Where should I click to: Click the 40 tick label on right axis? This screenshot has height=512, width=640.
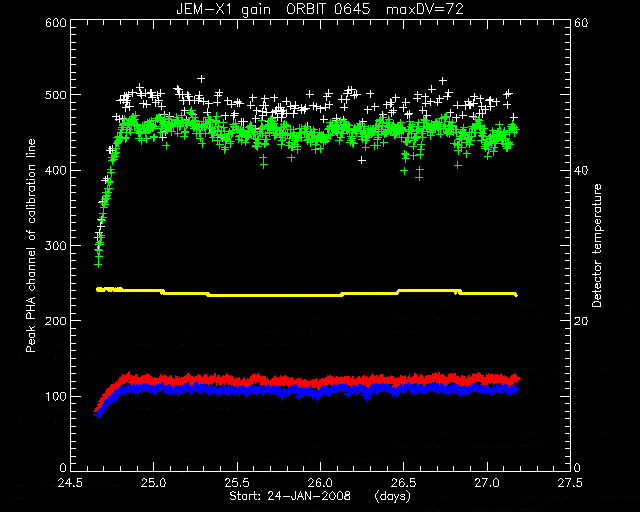tap(581, 170)
